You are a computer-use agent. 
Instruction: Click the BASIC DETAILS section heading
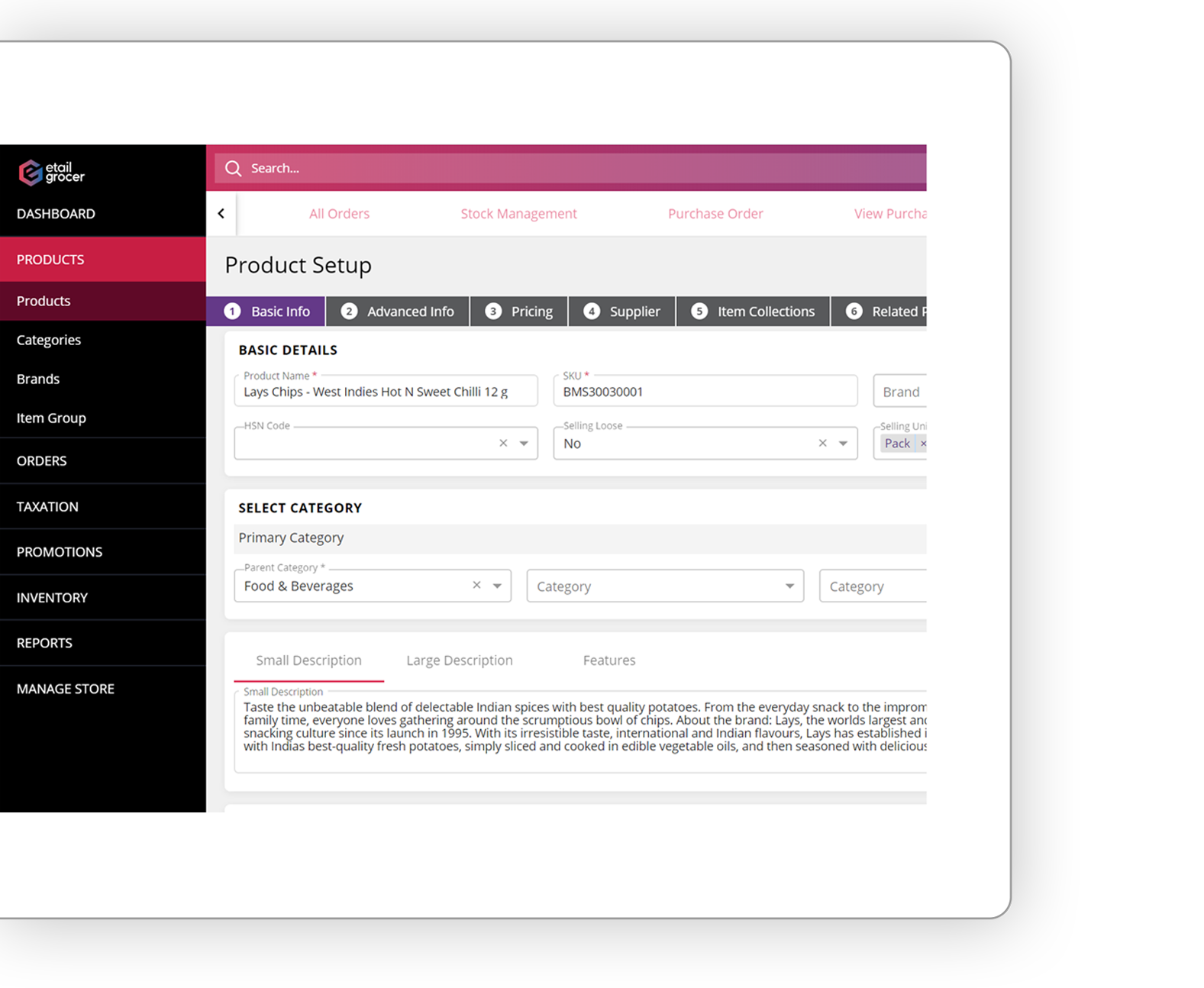tap(288, 350)
